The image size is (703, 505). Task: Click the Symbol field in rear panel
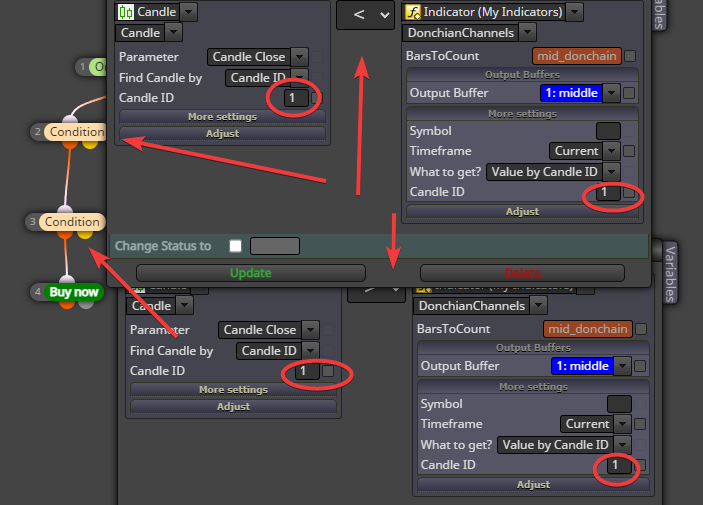[x=620, y=404]
